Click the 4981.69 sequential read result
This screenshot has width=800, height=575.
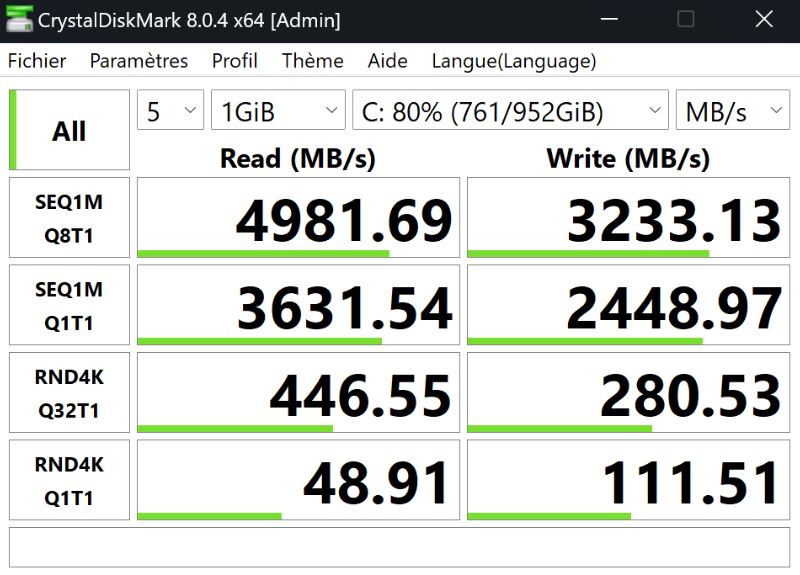[298, 218]
